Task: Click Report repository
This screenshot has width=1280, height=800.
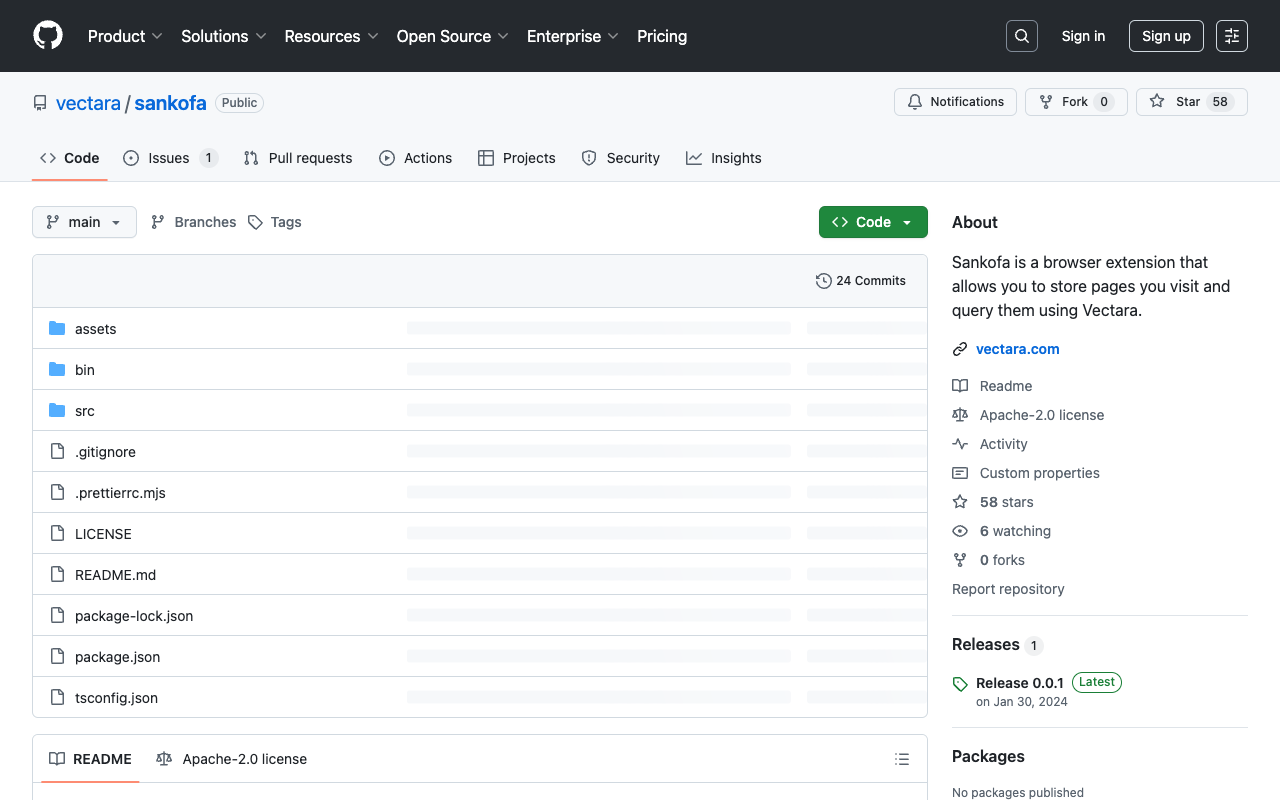Action: click(x=1008, y=589)
